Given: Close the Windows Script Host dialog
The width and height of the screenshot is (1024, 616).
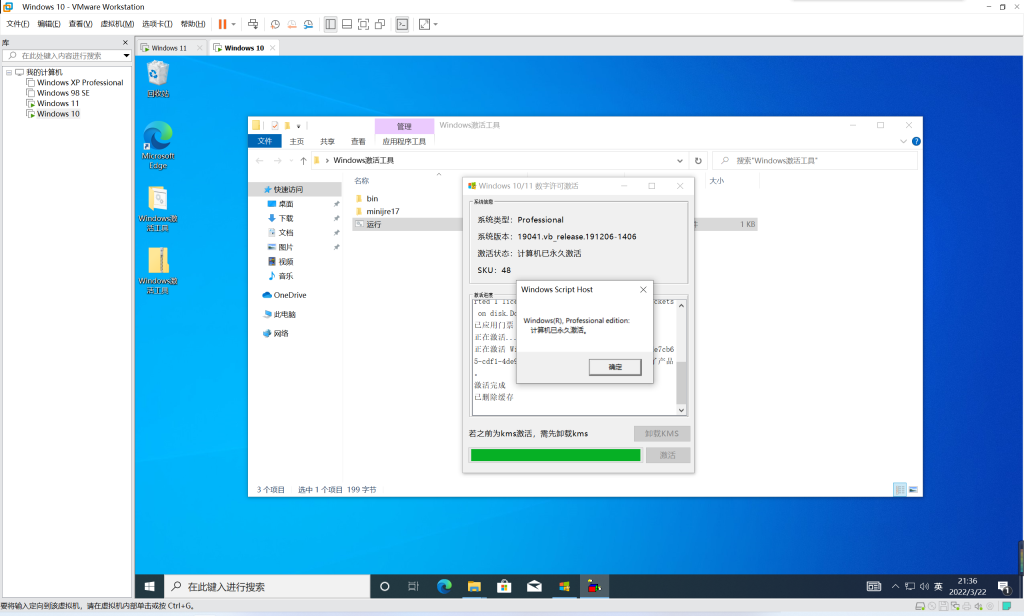Looking at the screenshot, I should coord(643,289).
